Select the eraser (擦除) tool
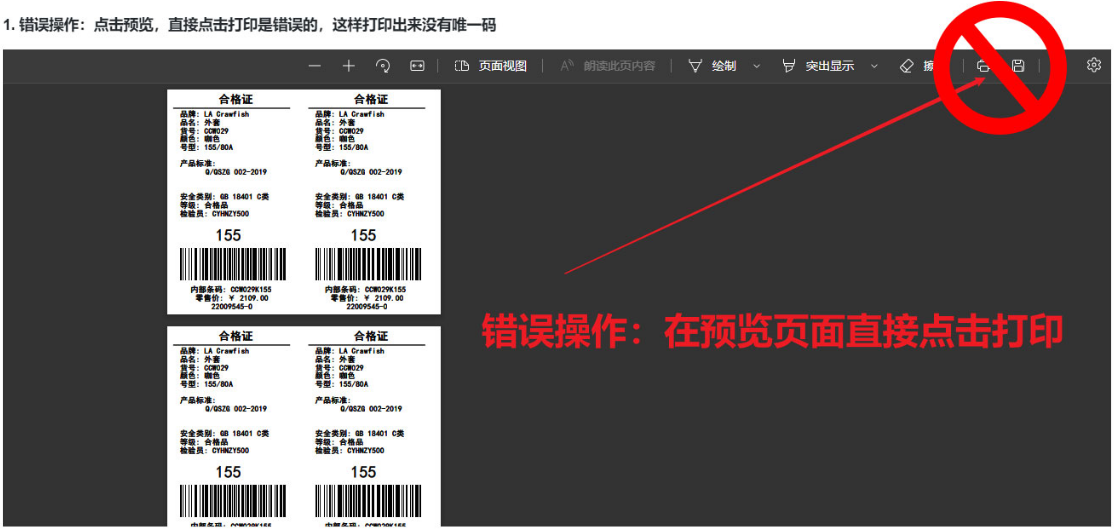Screen dimensions: 1114x530 pyautogui.click(x=915, y=66)
